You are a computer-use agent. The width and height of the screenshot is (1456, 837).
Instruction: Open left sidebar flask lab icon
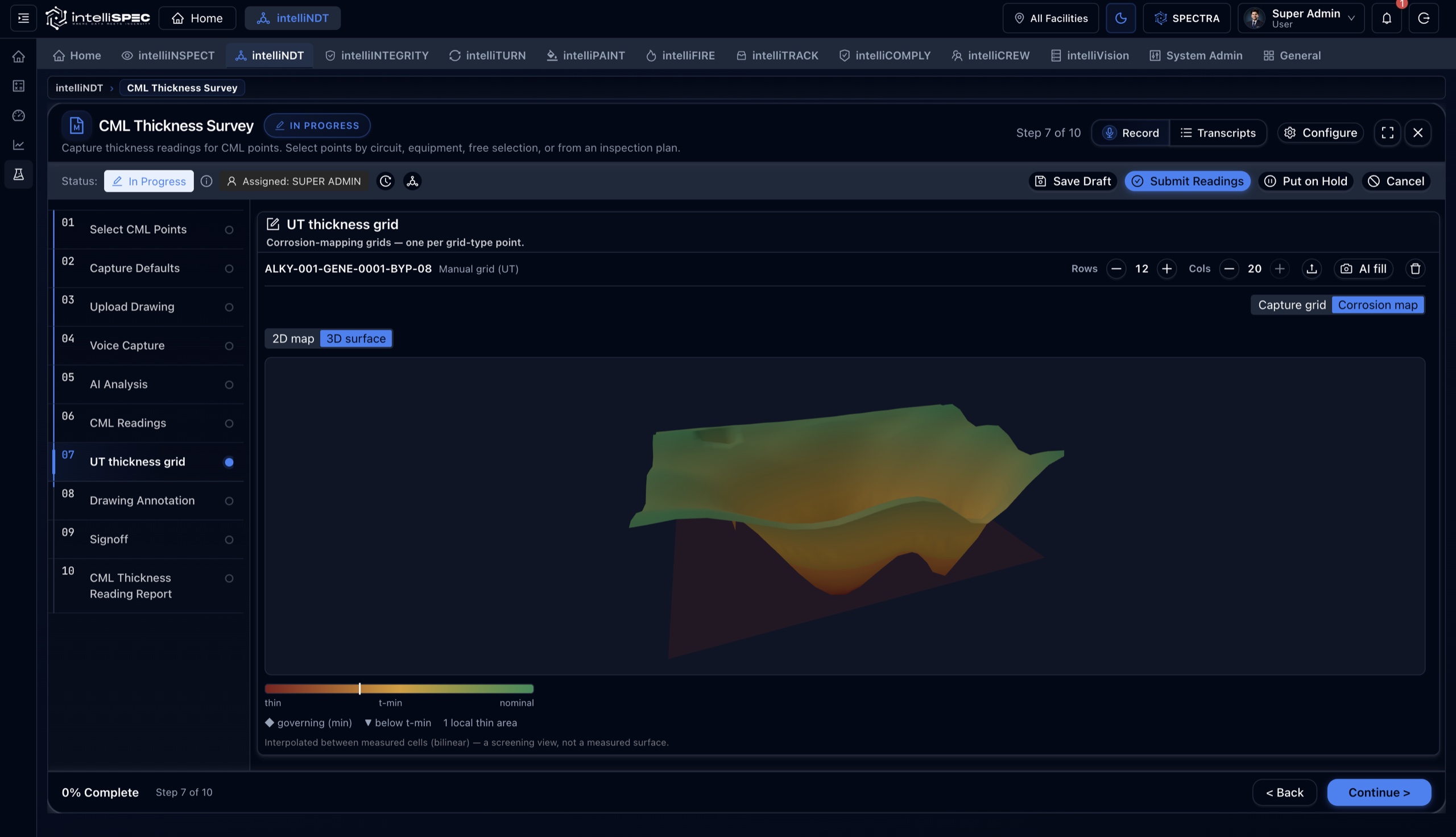(x=18, y=174)
